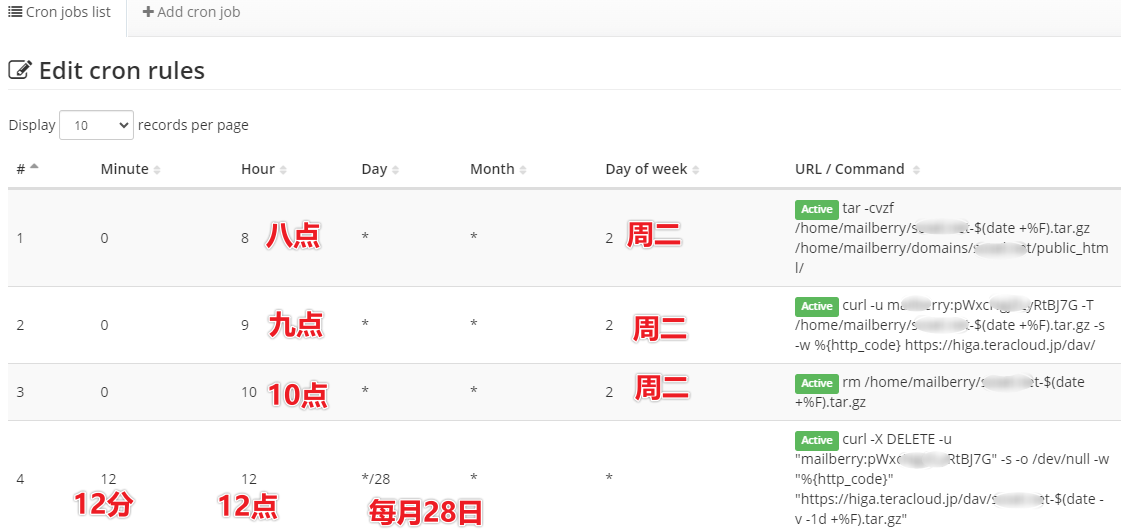Sort the table by Minute column
The width and height of the screenshot is (1121, 531).
pos(131,169)
